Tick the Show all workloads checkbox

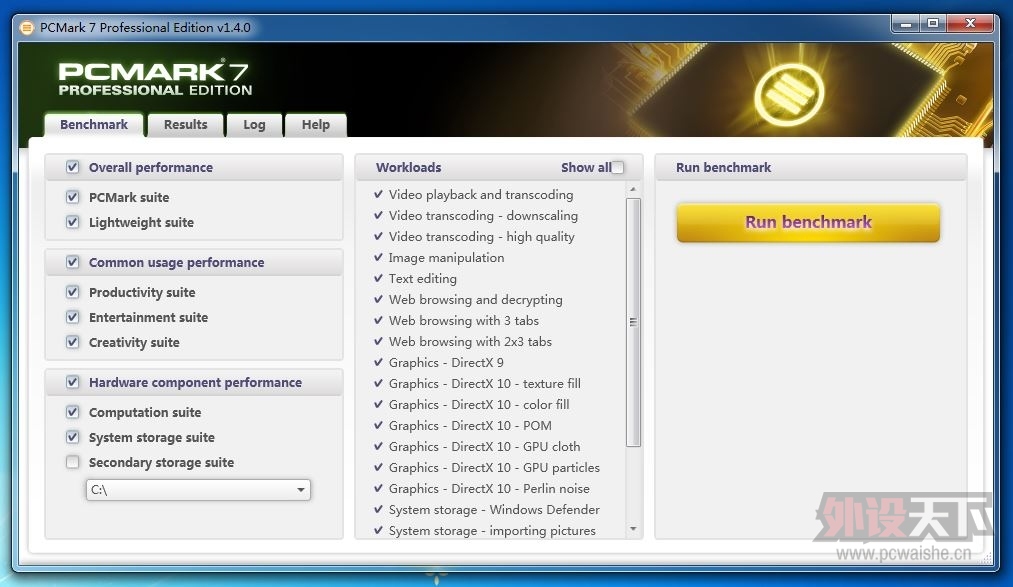[618, 167]
